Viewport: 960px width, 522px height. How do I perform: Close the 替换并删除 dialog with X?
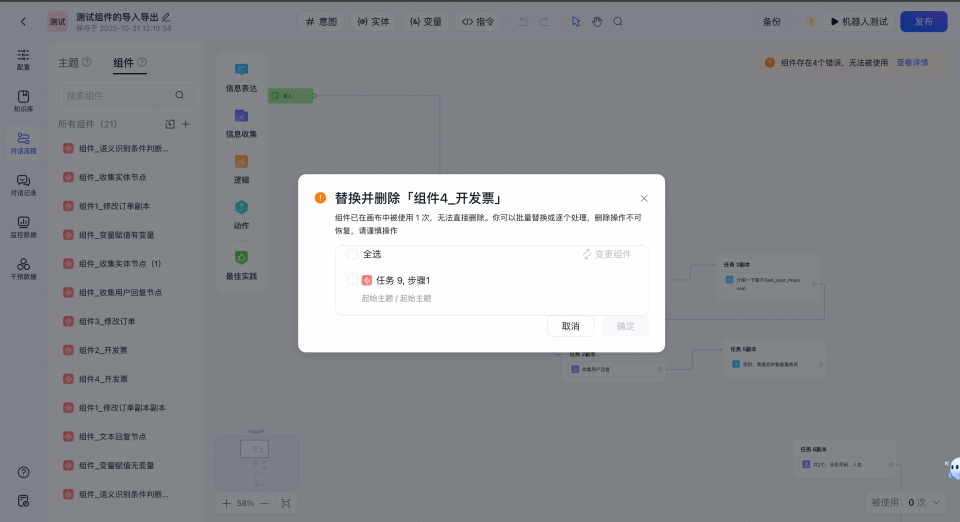tap(644, 198)
